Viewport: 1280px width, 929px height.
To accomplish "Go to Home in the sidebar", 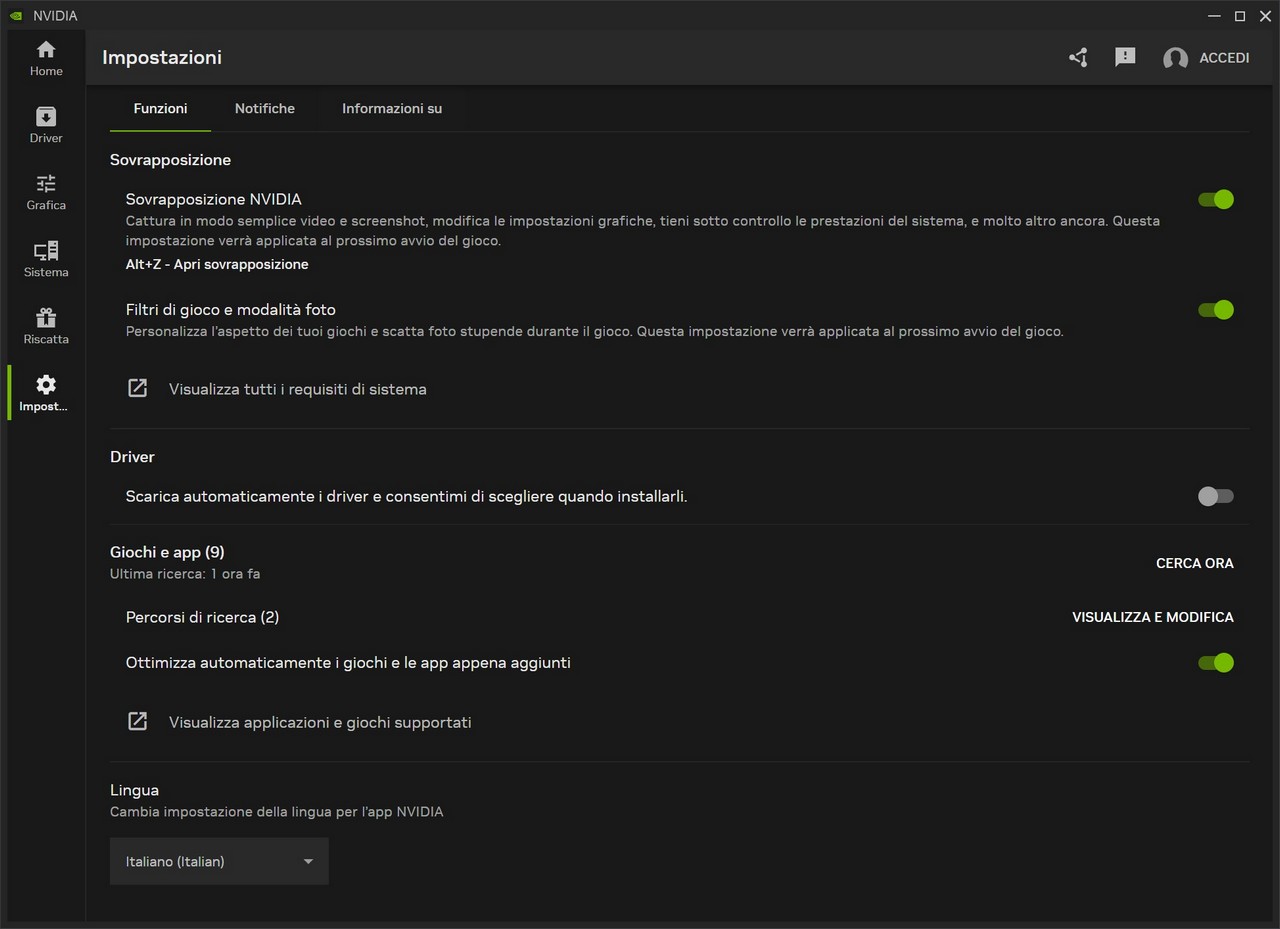I will [x=46, y=59].
